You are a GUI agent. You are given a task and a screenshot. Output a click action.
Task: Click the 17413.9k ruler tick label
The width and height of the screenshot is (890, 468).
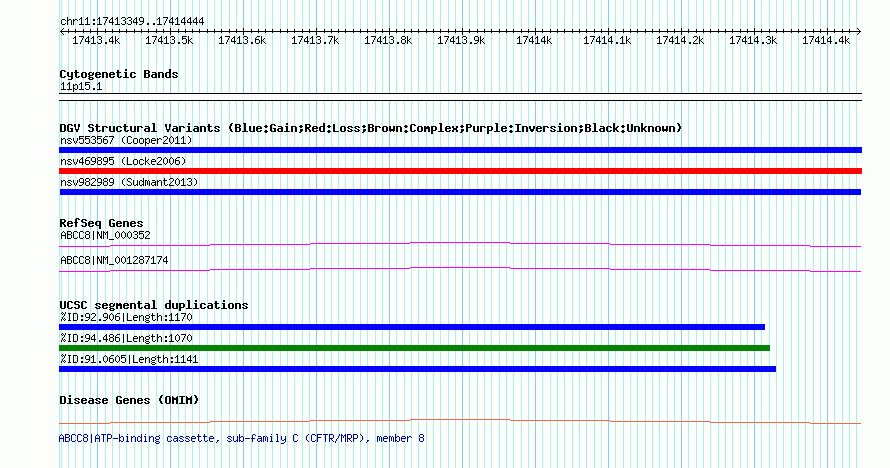(x=461, y=40)
